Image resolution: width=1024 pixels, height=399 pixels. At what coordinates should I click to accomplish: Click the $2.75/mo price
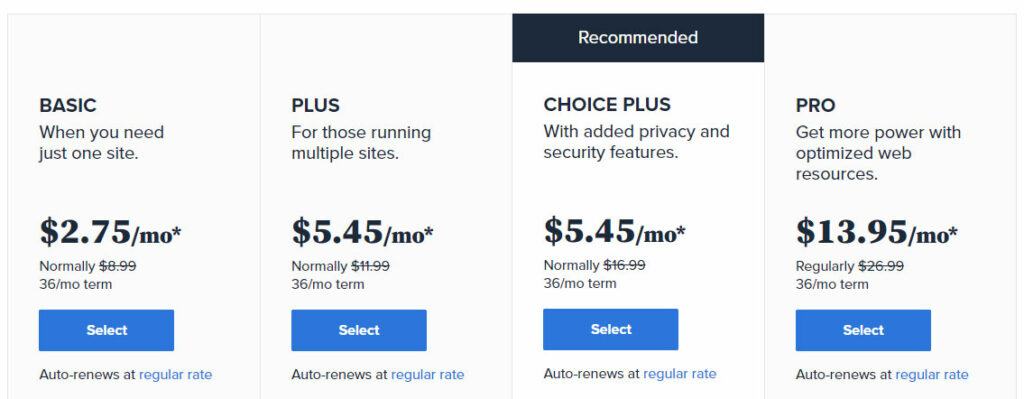point(110,232)
